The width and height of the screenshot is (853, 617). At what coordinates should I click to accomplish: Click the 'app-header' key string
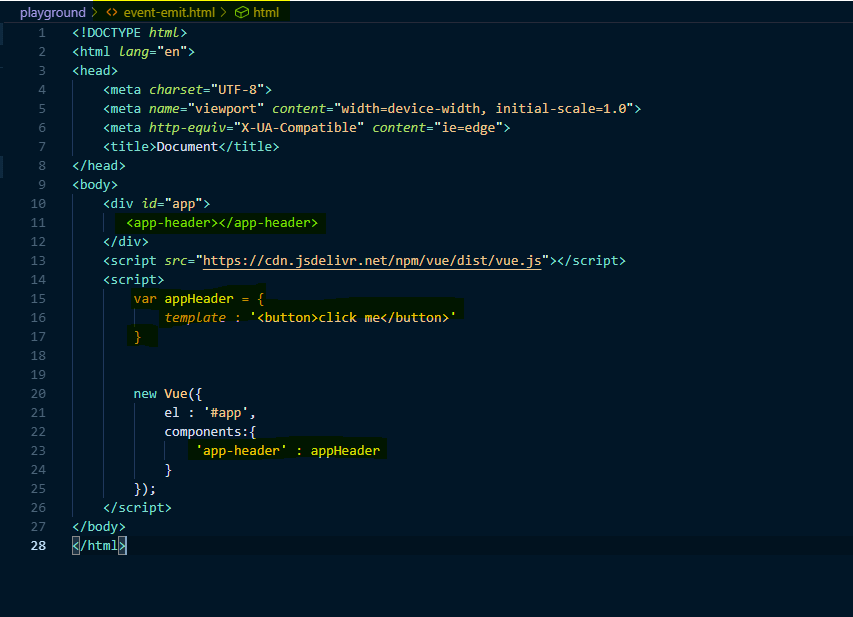tap(241, 451)
